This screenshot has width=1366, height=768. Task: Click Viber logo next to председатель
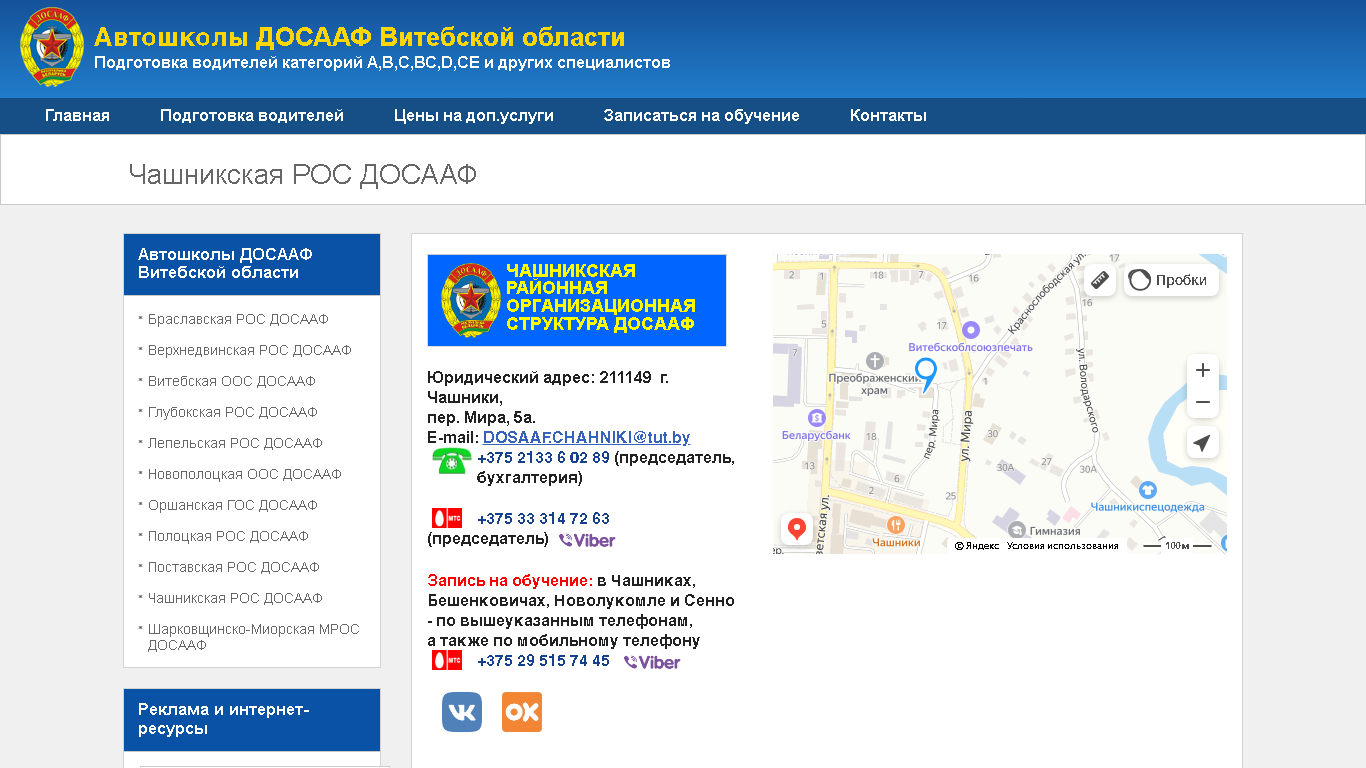tap(587, 540)
